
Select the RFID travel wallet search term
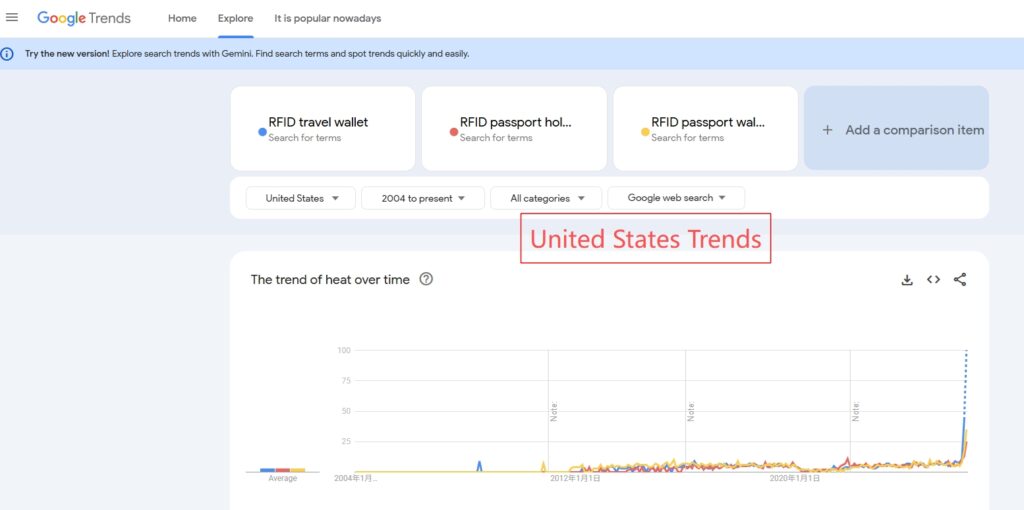point(318,122)
